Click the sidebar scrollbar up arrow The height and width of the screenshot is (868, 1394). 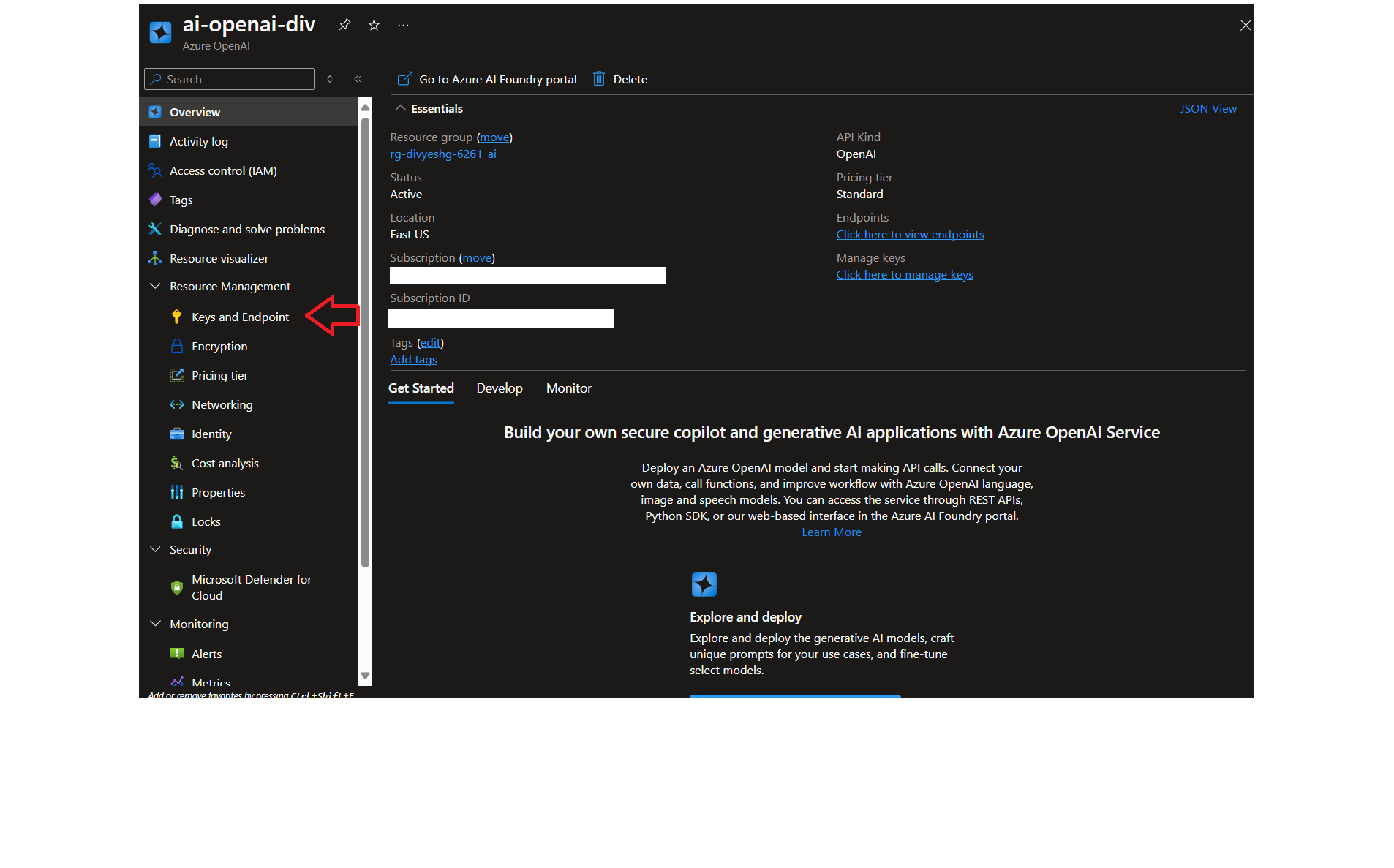tap(365, 107)
